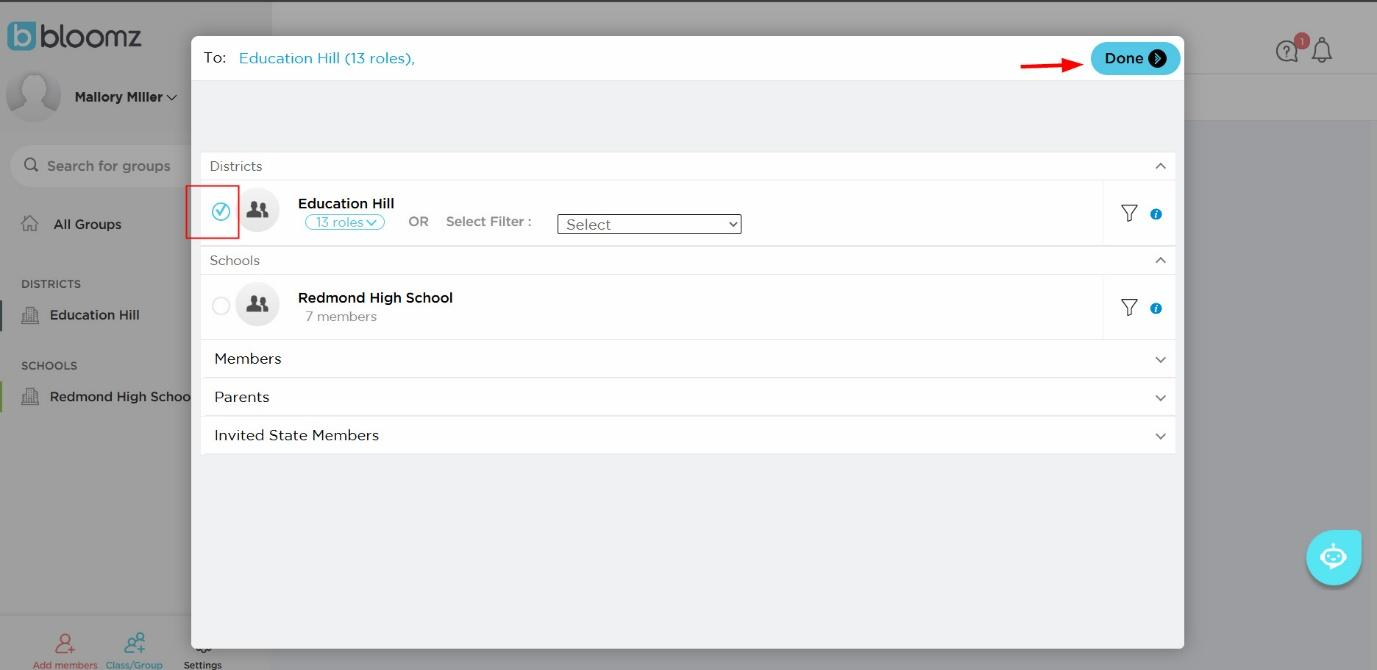1377x670 pixels.
Task: Uncheck the Education Hill district checkbox
Action: click(221, 211)
